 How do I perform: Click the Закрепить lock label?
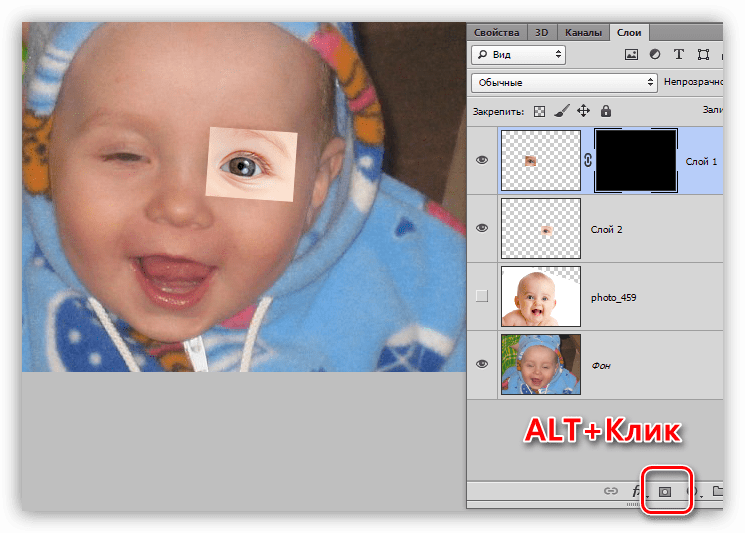tap(498, 112)
